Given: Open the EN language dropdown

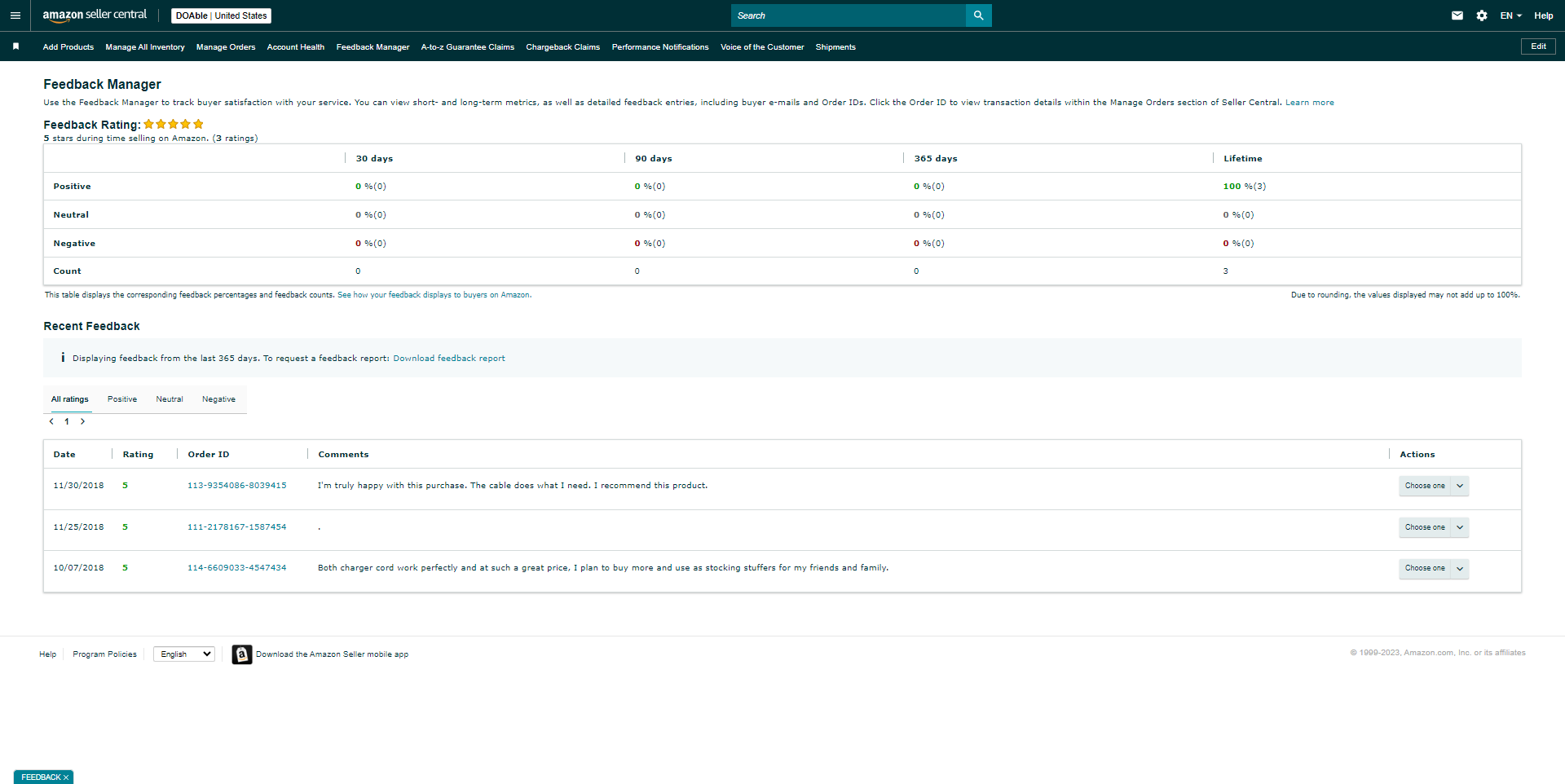Looking at the screenshot, I should click(x=1510, y=15).
